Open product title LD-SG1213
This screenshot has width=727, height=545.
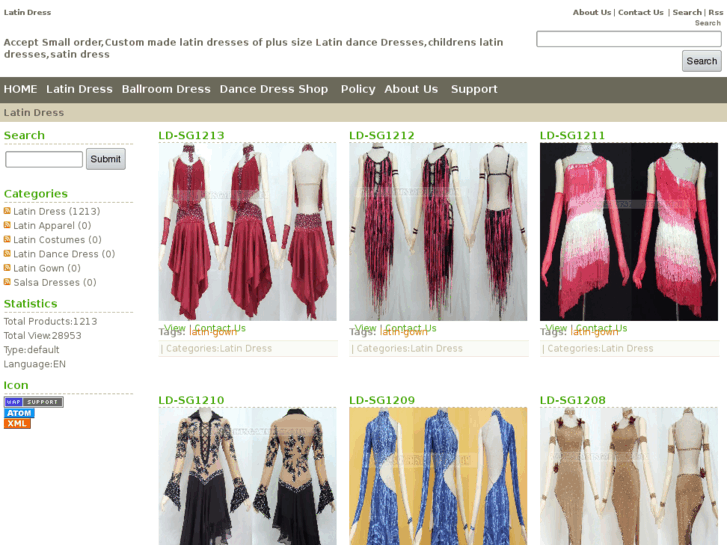click(191, 135)
